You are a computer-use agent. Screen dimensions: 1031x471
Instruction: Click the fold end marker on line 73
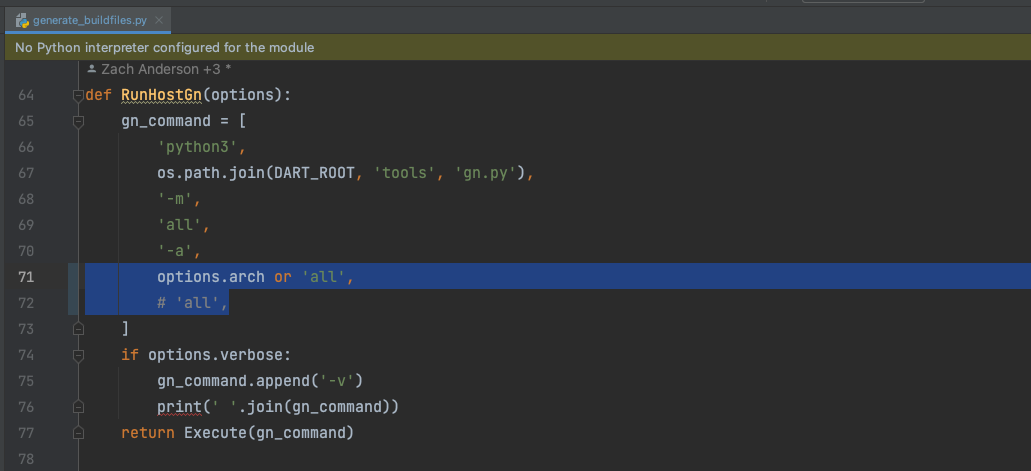pos(78,328)
